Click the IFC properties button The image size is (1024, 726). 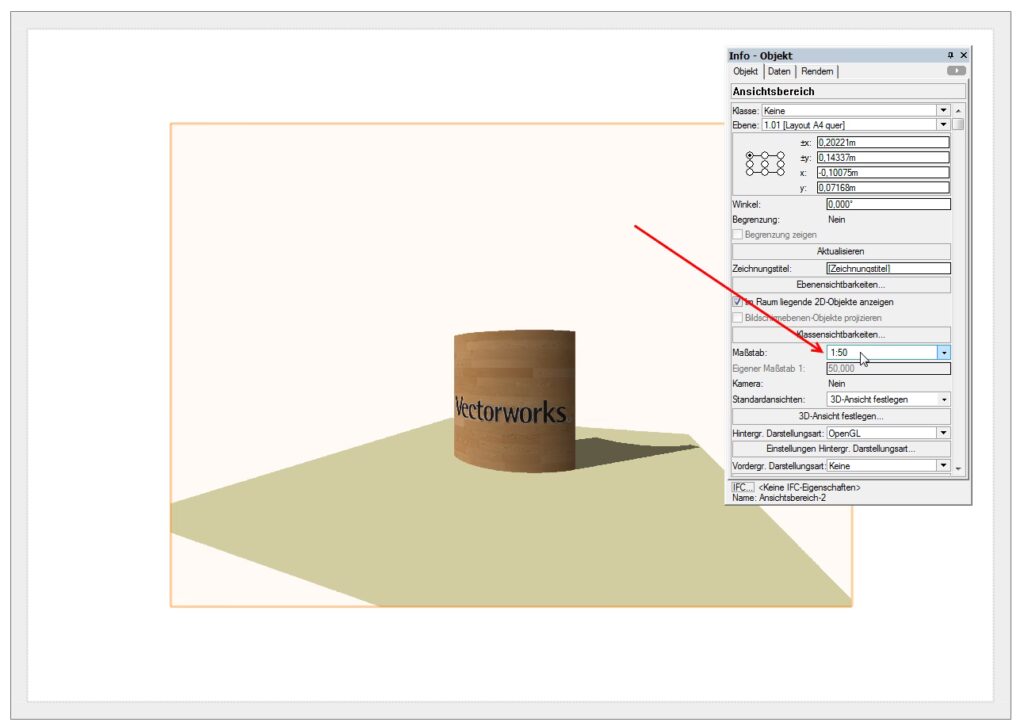[x=743, y=487]
